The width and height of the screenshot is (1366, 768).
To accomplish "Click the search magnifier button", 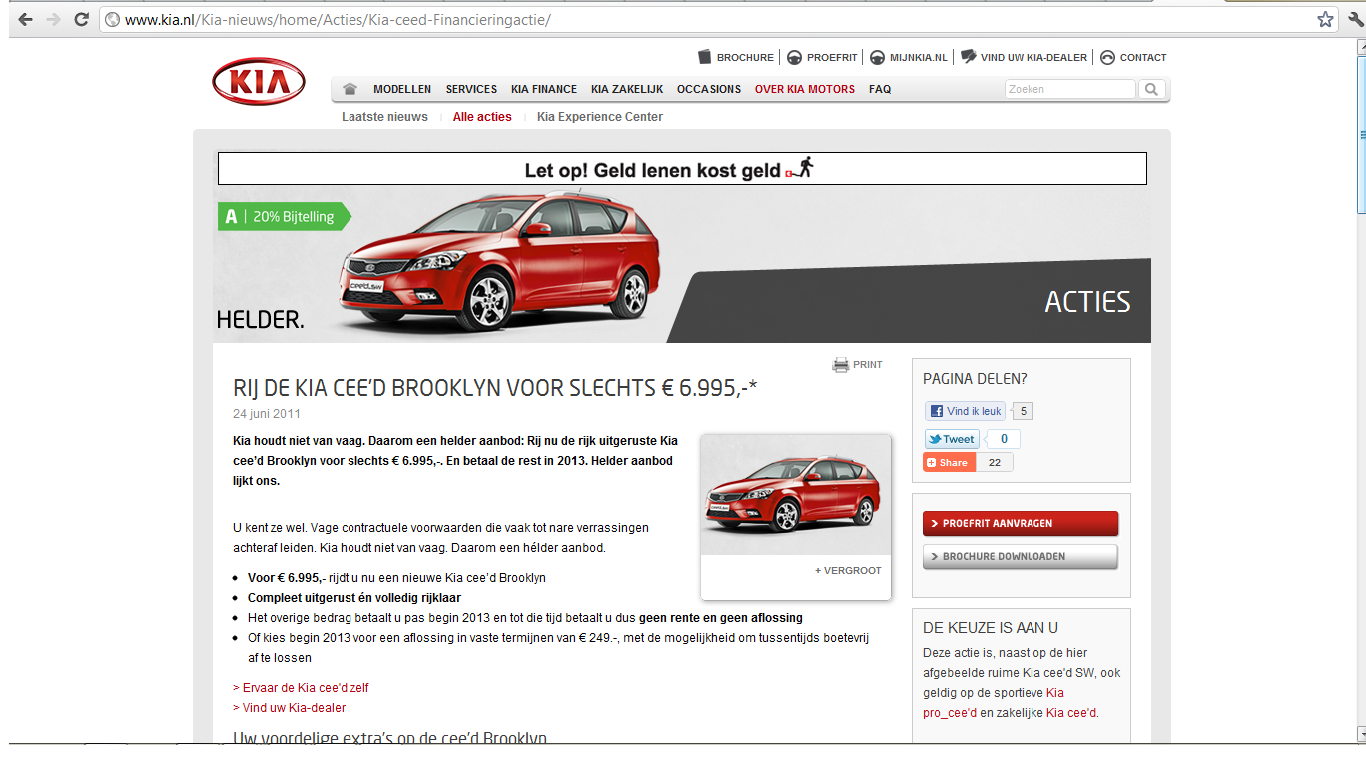I will click(x=1152, y=89).
